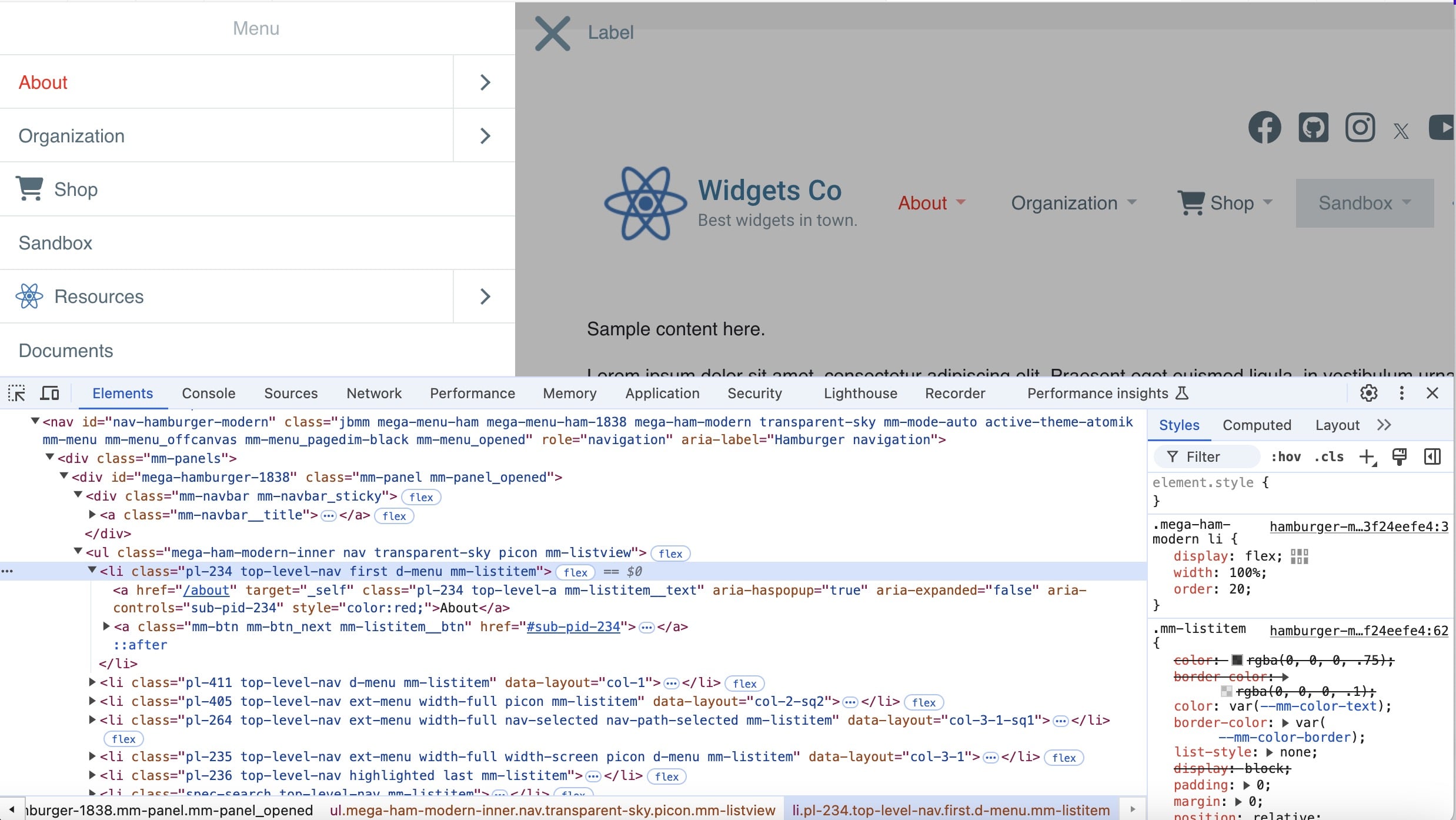Screen dimensions: 1456x820
Task: Toggle the device toolbar icon
Action: (50, 393)
